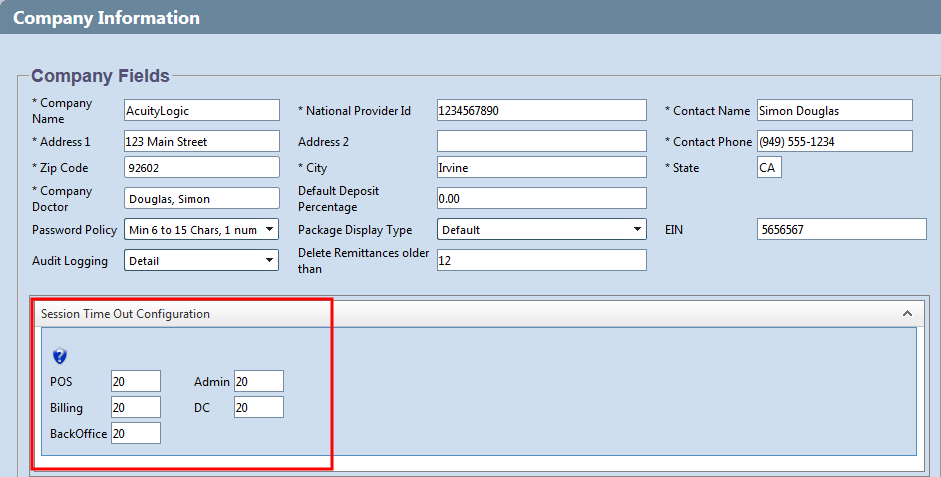Click the empty Address 2 field
The image size is (941, 477).
point(541,142)
